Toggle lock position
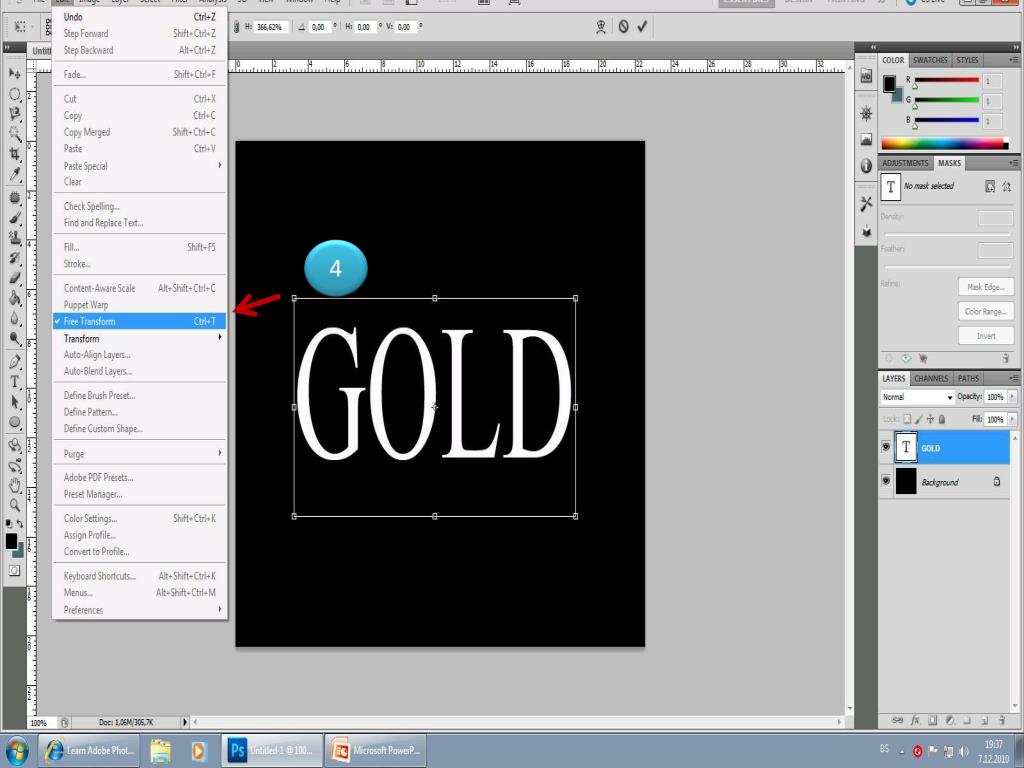The image size is (1024, 768). 930,419
